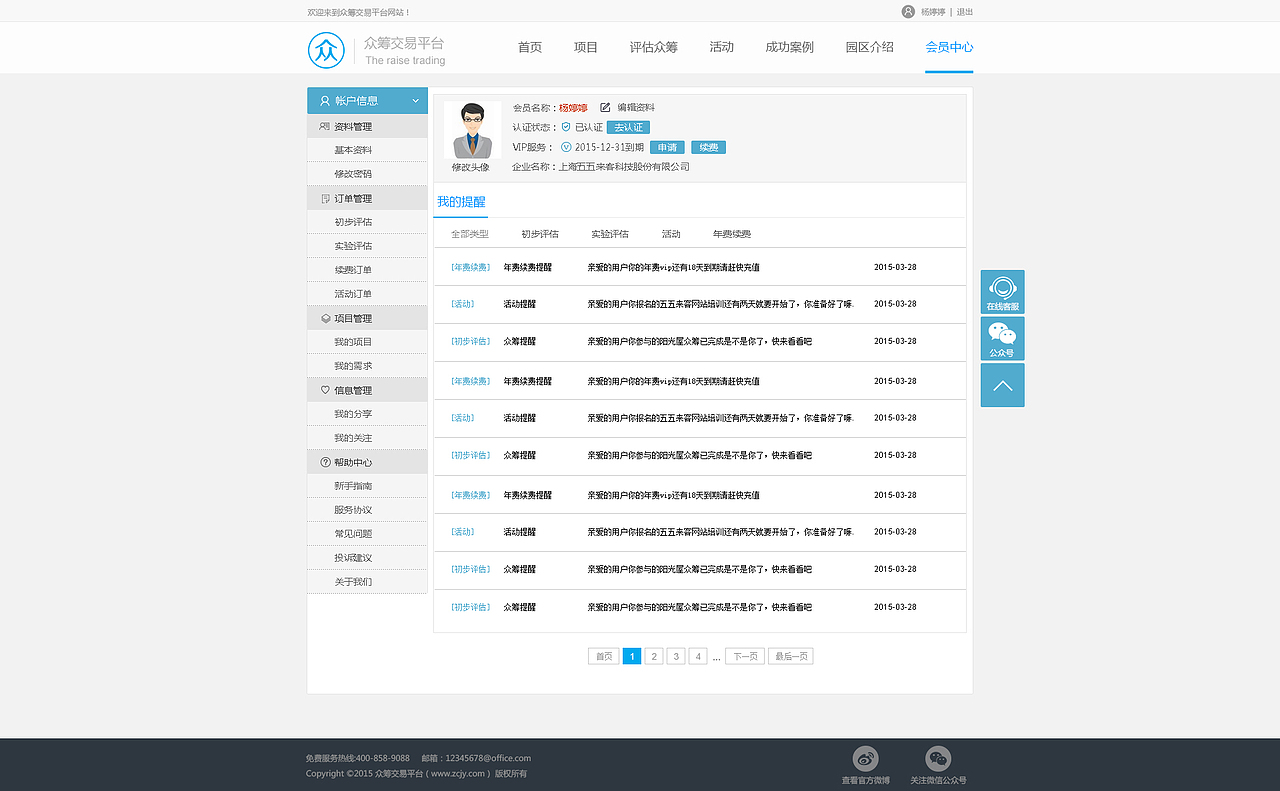Viewport: 1280px width, 791px height.
Task: Click the 申请 VIP button
Action: point(667,147)
